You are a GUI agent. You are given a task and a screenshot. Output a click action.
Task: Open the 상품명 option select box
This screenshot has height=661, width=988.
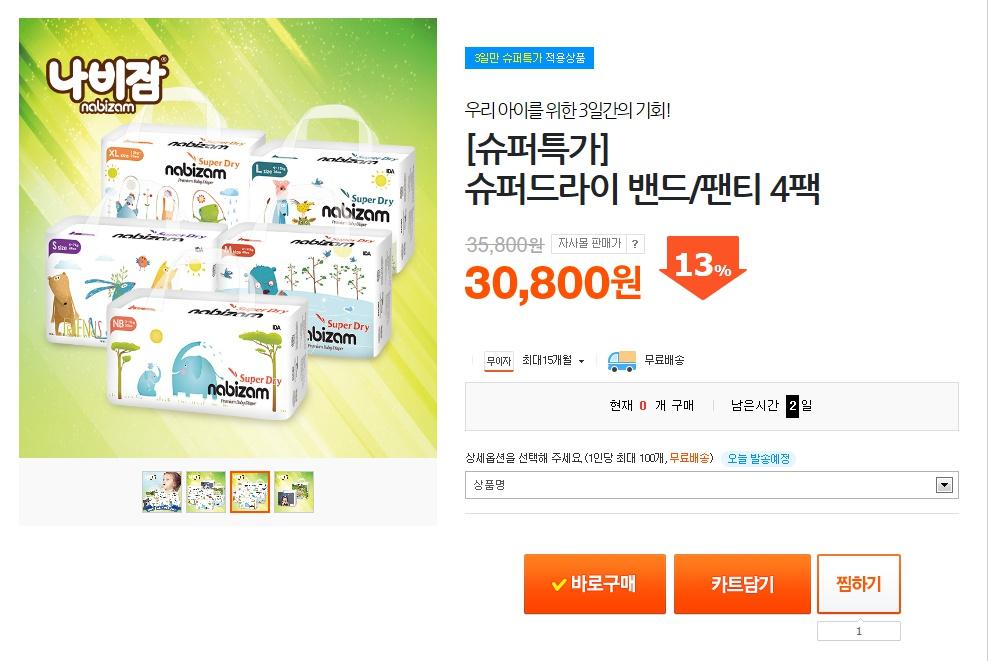click(x=711, y=485)
